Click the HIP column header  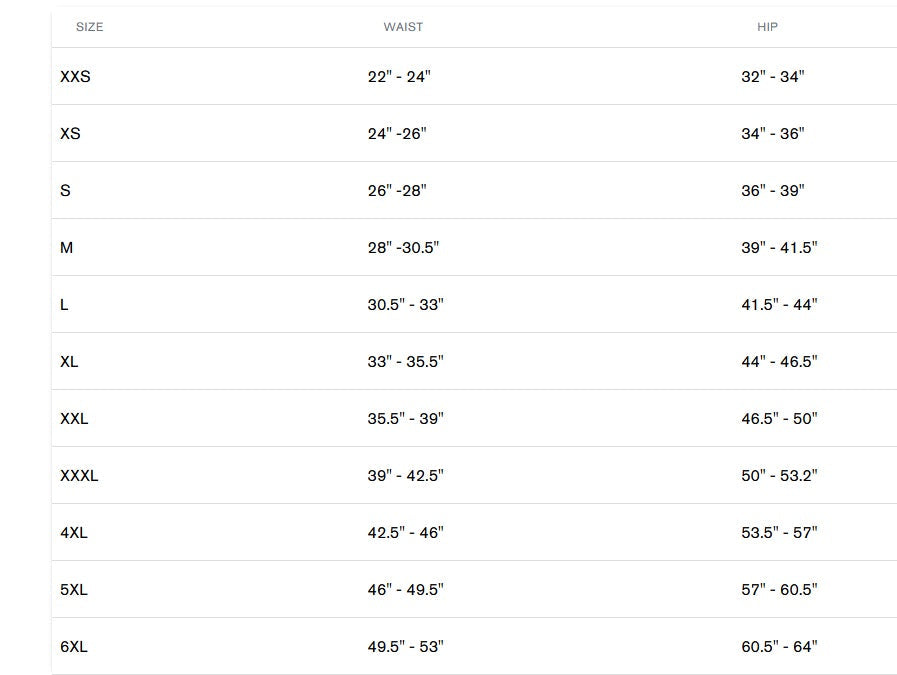click(x=767, y=27)
